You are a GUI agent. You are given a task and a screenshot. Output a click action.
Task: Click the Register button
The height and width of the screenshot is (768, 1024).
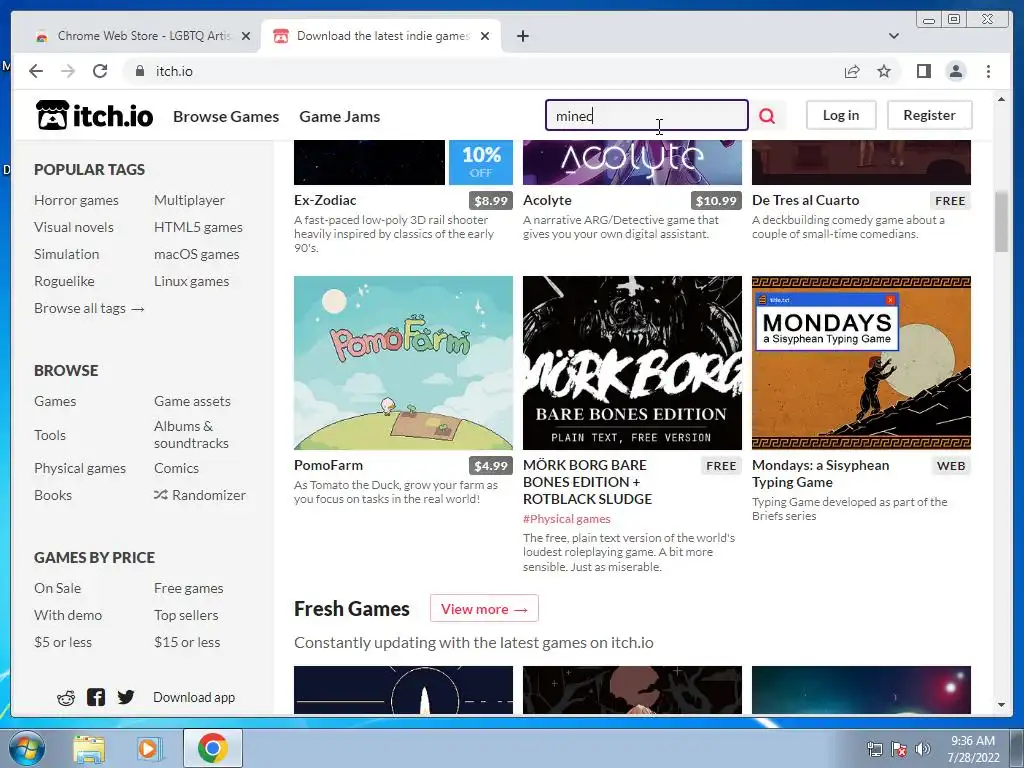click(929, 115)
